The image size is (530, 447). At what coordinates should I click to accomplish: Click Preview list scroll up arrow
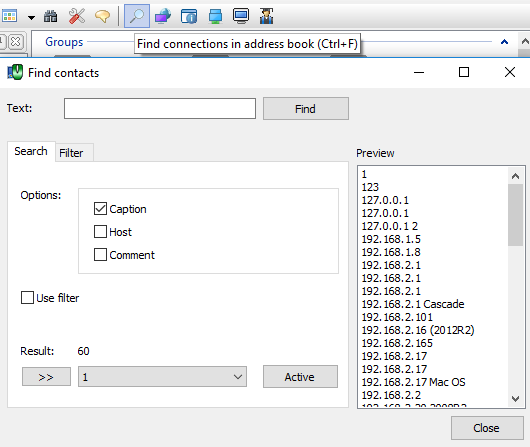click(515, 176)
